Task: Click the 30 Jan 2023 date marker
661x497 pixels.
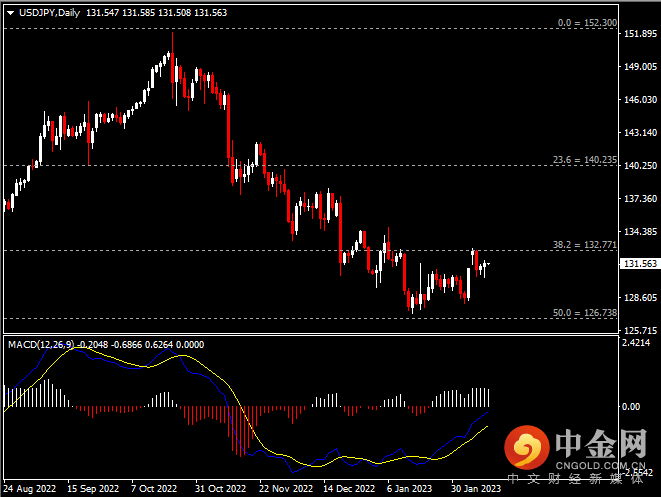Action: (x=475, y=489)
